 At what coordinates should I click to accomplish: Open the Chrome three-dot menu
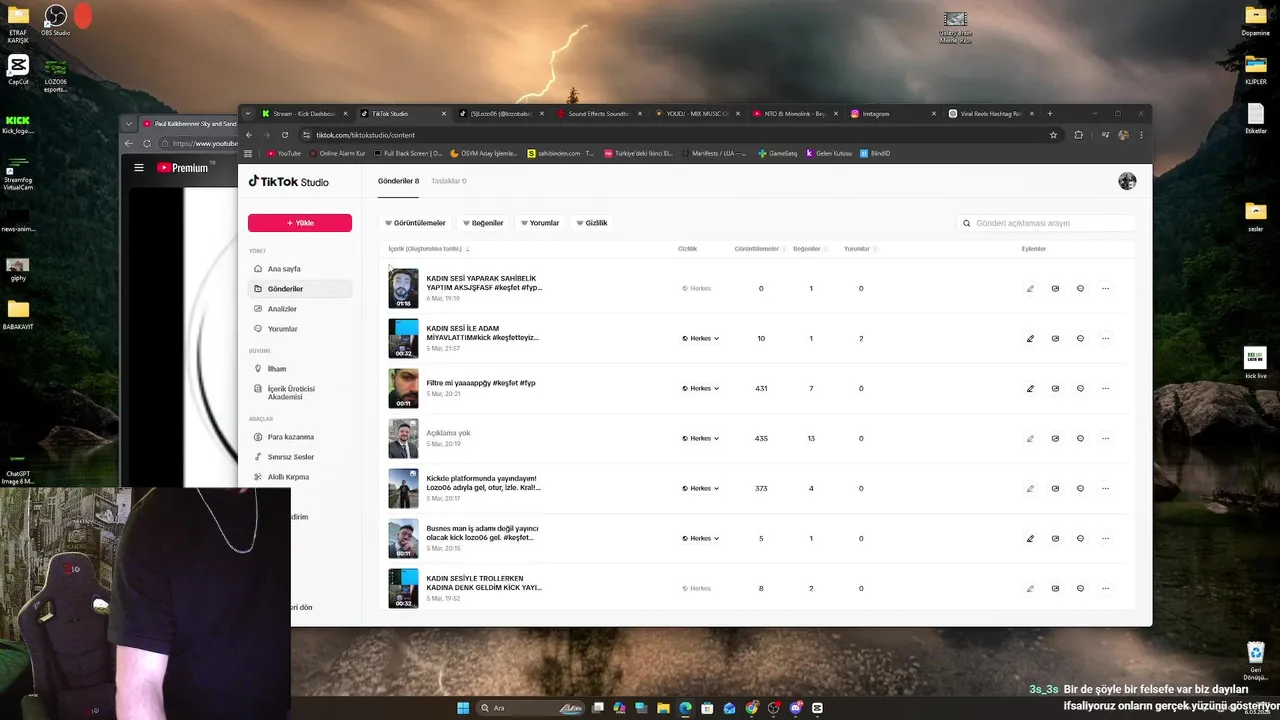click(1141, 135)
